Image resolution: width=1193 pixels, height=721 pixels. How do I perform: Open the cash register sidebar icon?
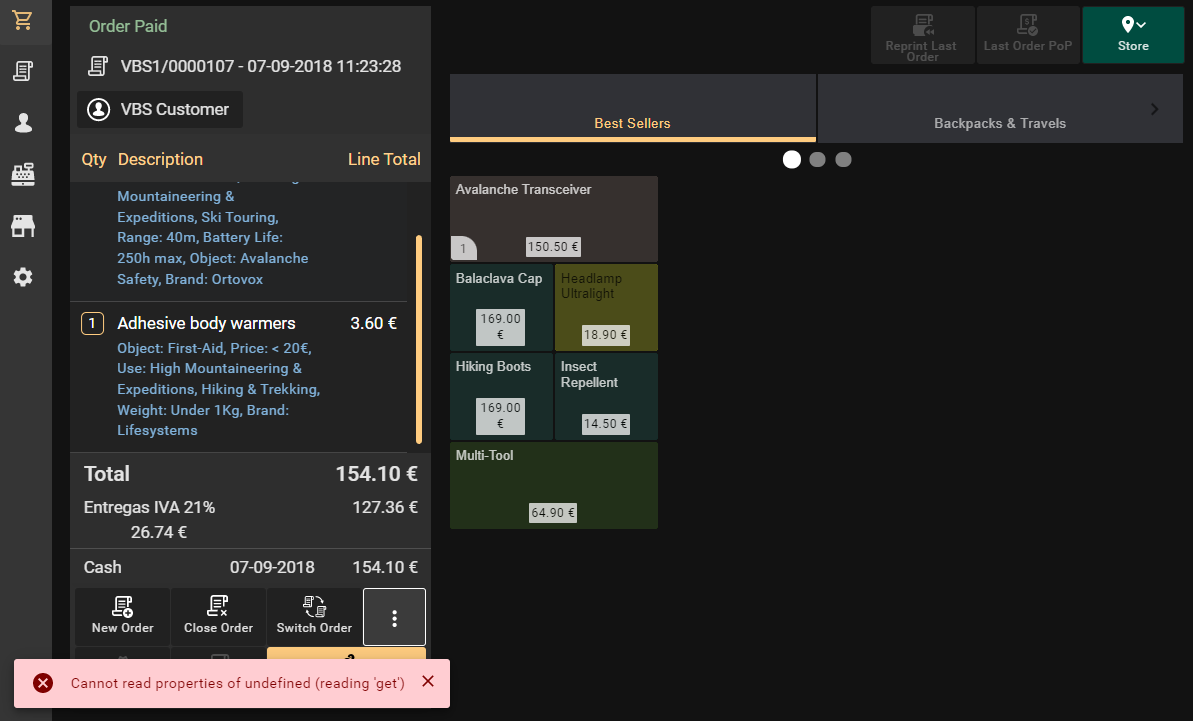click(x=23, y=174)
